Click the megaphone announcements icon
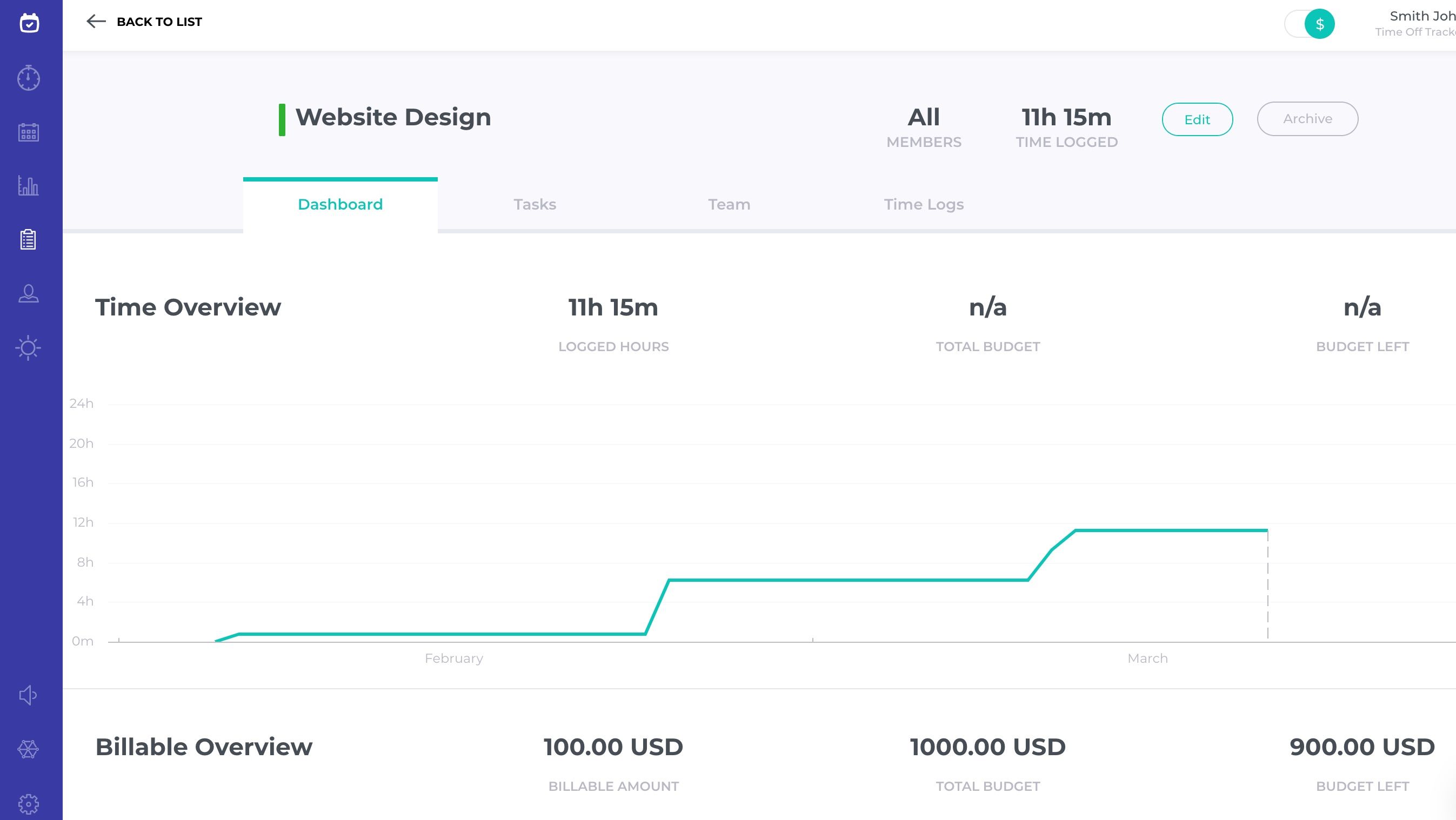The image size is (1456, 820). tap(28, 695)
